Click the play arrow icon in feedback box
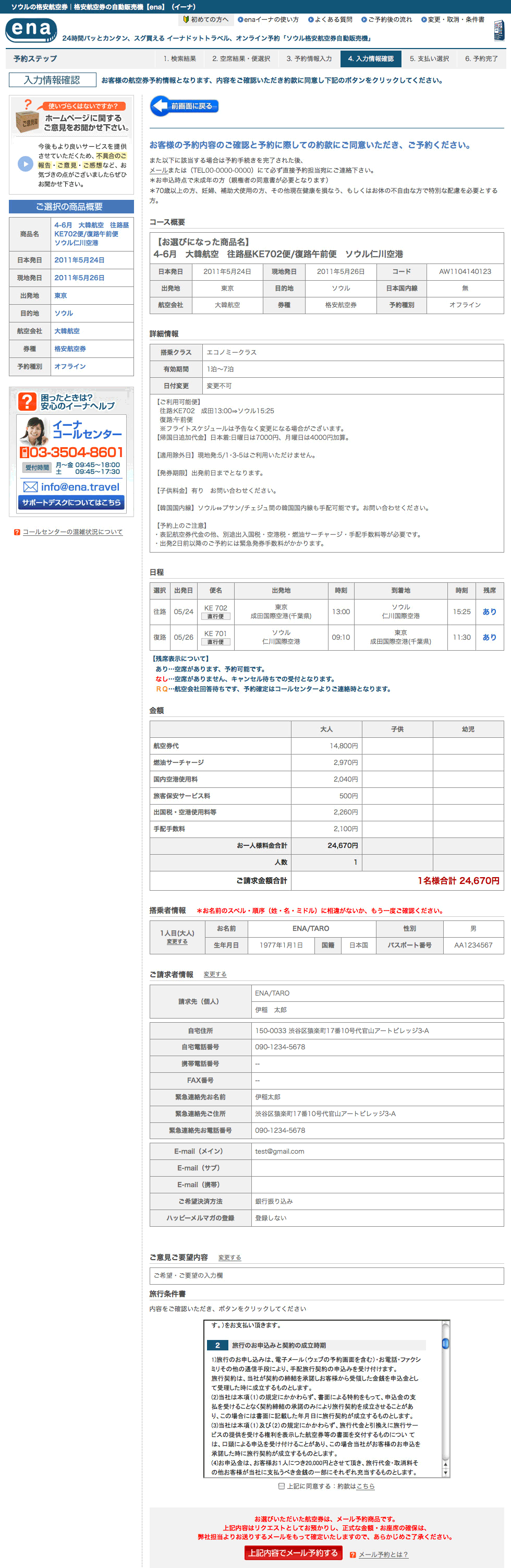 click(x=25, y=164)
